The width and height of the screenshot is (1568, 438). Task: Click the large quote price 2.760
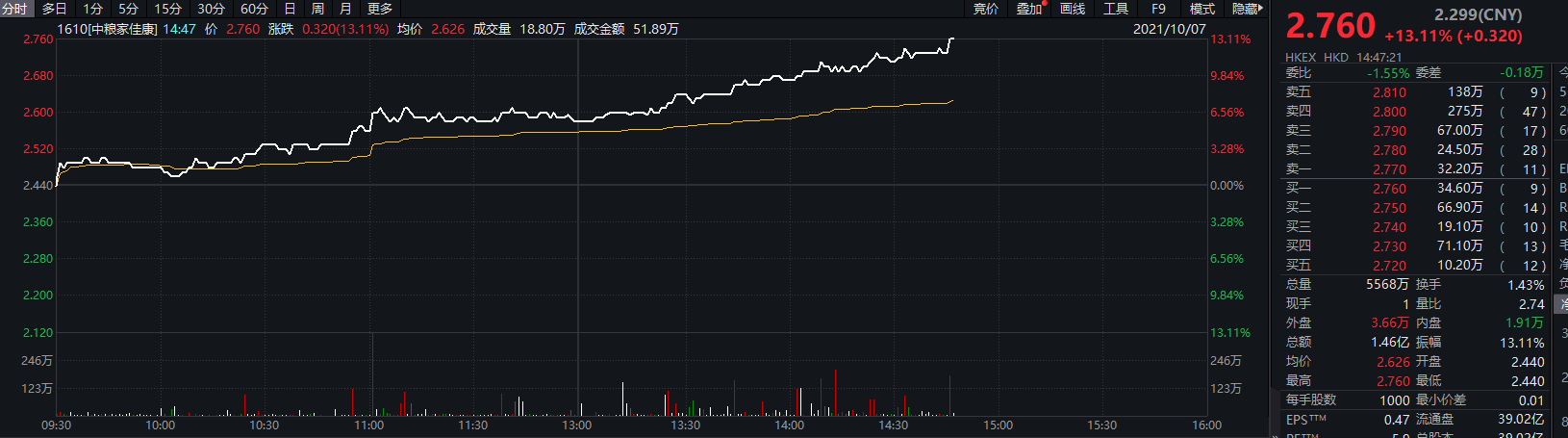tap(1331, 26)
